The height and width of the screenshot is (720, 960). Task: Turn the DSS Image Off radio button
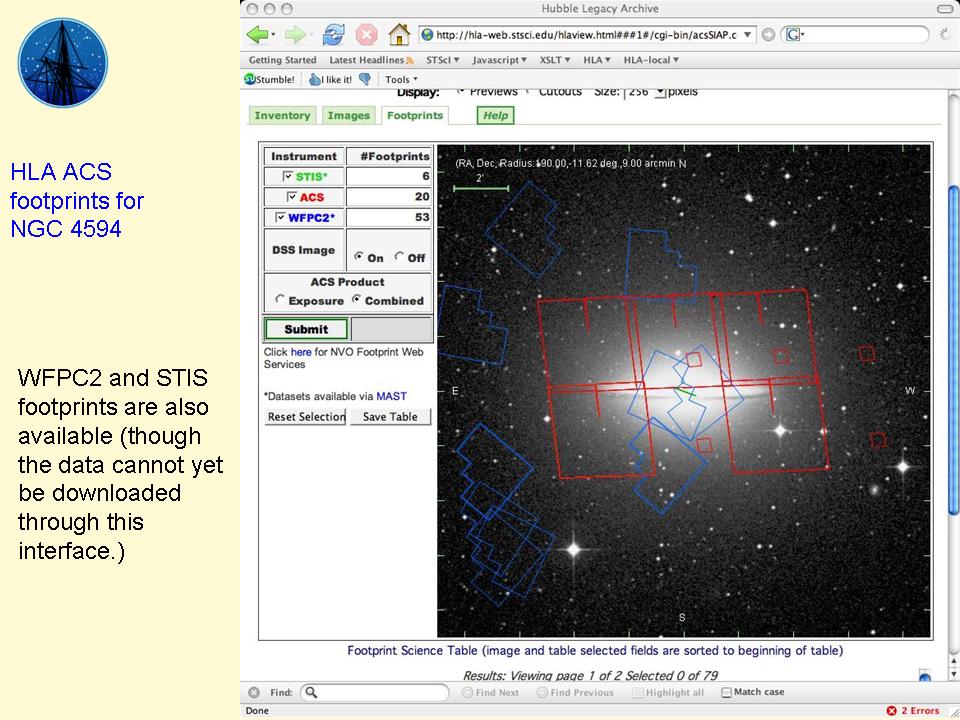point(398,258)
